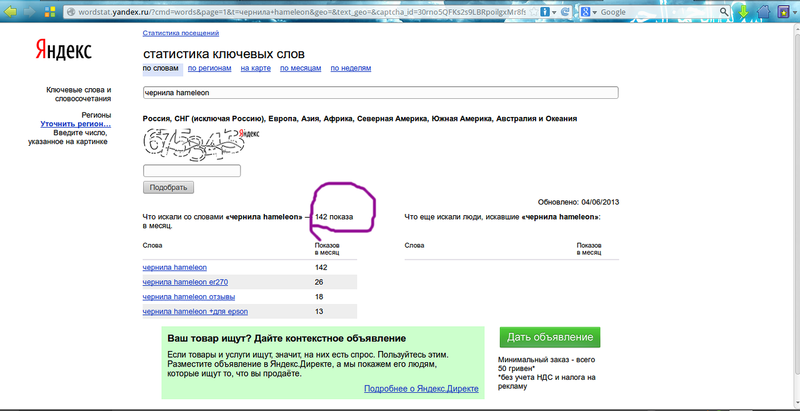Click the value 18 in the results table

tap(319, 297)
